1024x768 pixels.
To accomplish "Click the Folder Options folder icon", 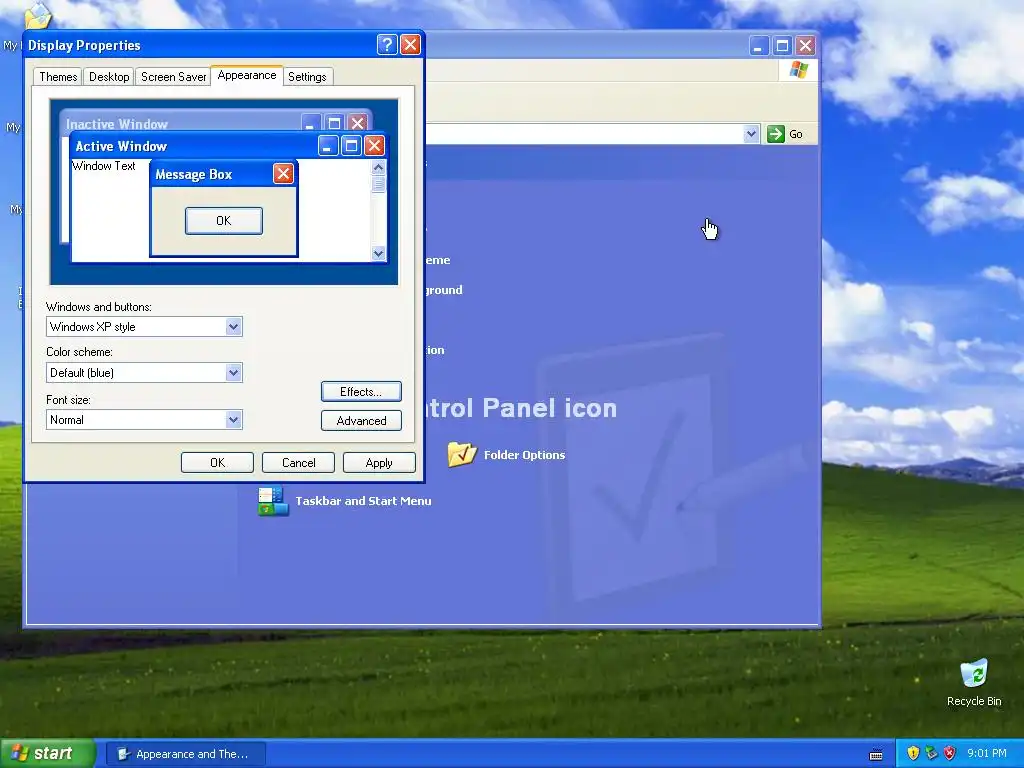I will pos(462,454).
